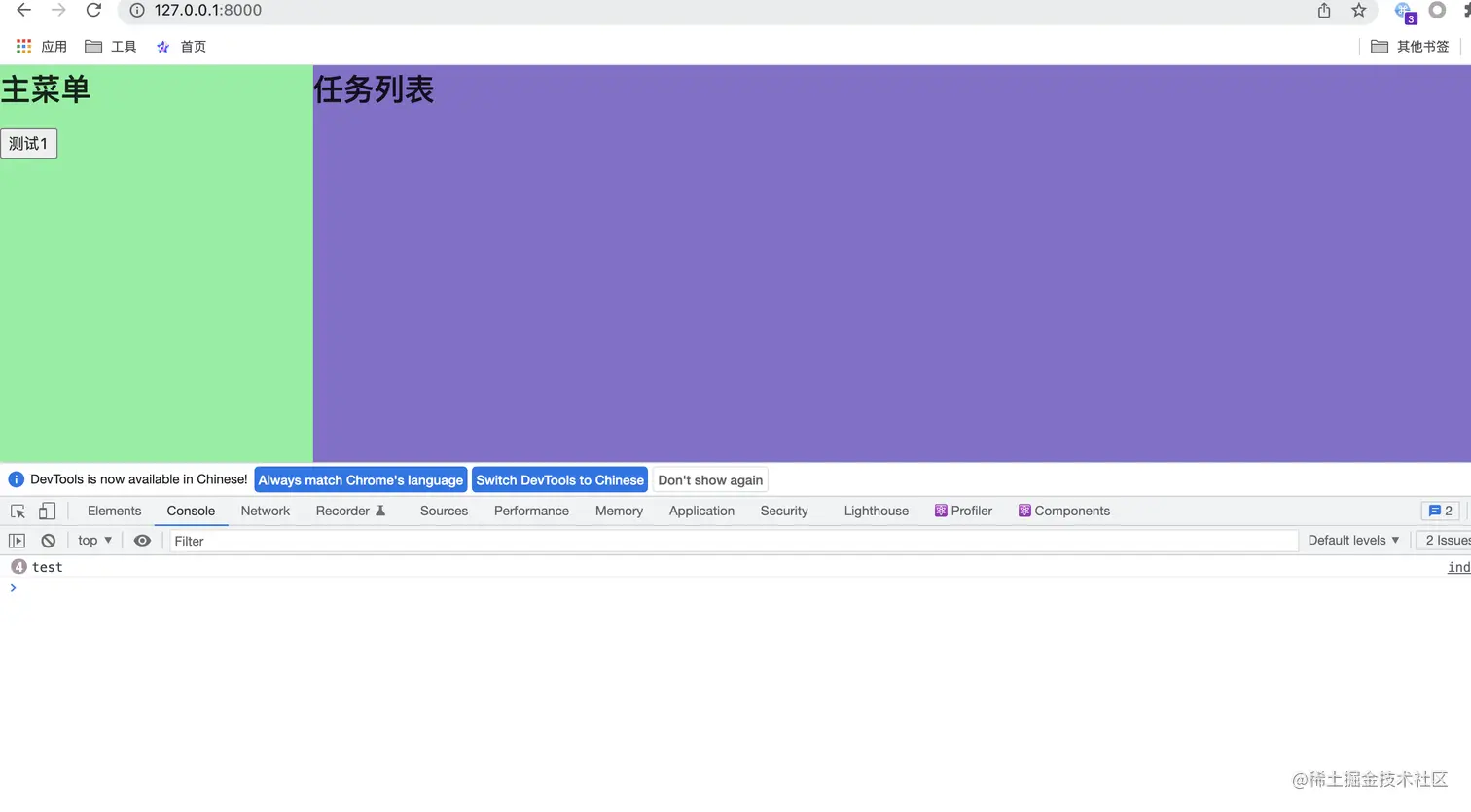
Task: Switch to the Recorder tab
Action: pyautogui.click(x=350, y=511)
